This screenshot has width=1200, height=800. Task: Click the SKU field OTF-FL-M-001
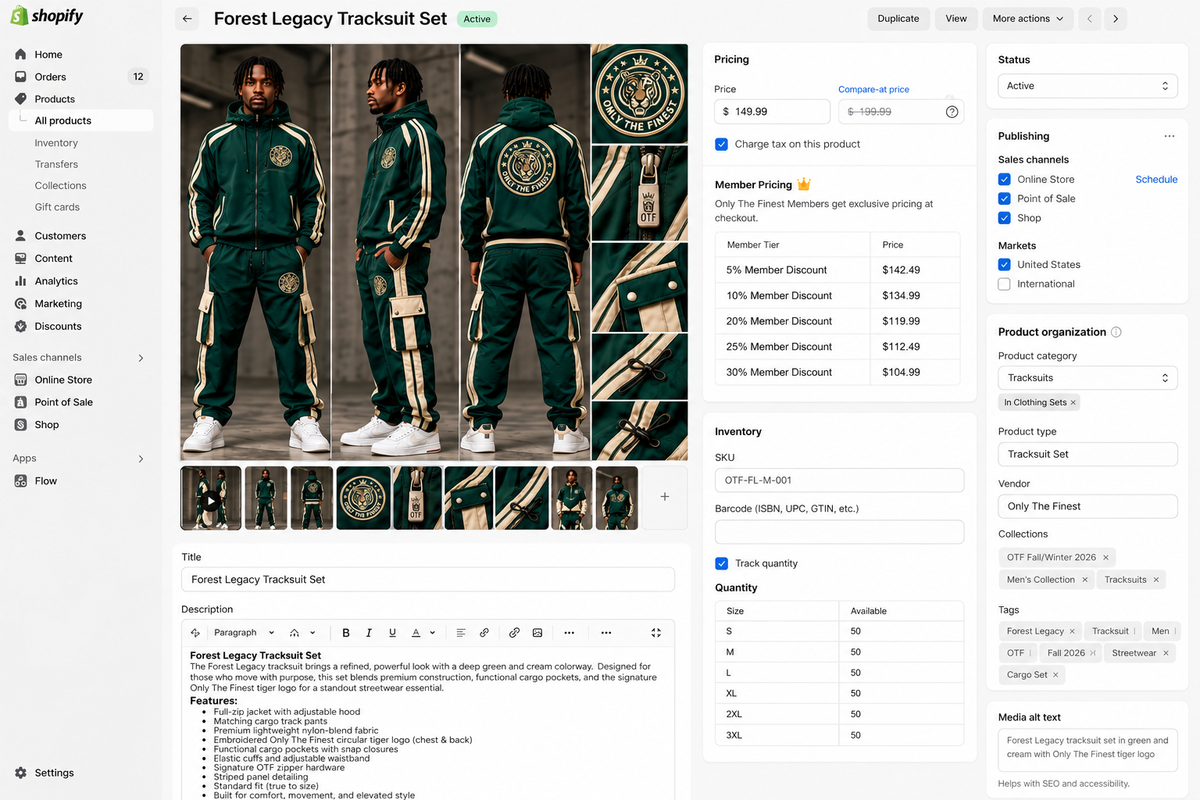(839, 480)
